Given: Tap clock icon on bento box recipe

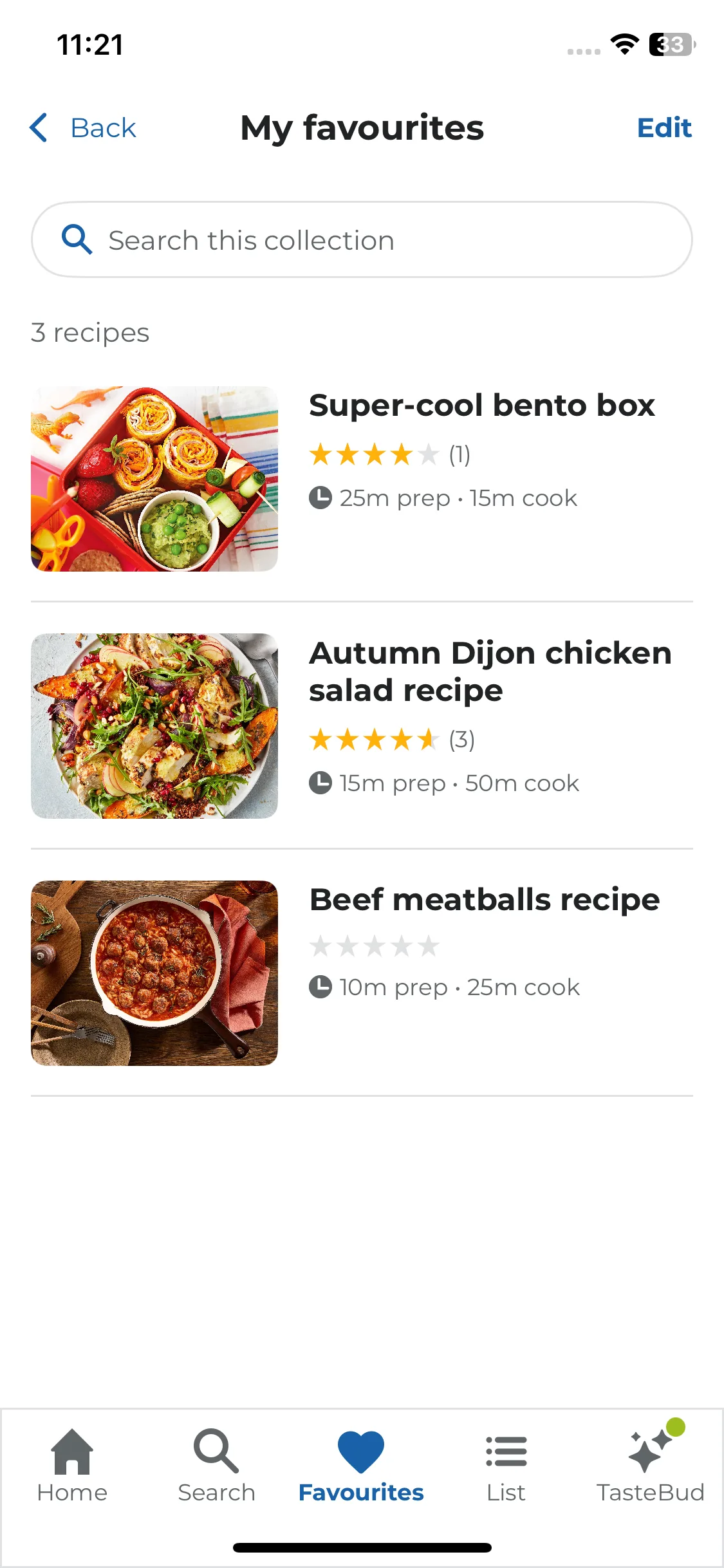Looking at the screenshot, I should tap(320, 498).
